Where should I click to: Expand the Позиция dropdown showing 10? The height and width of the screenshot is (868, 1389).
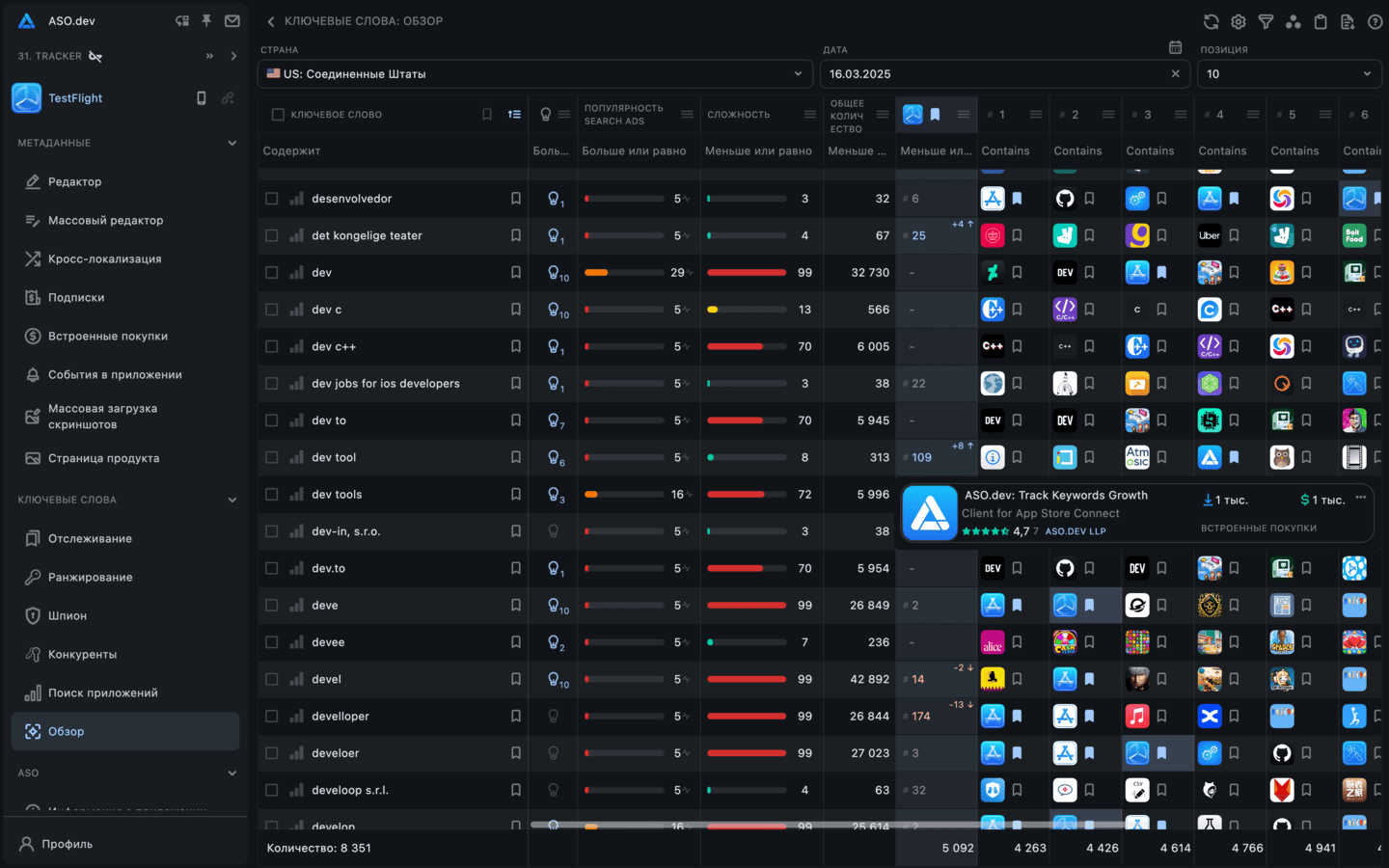coord(1289,74)
